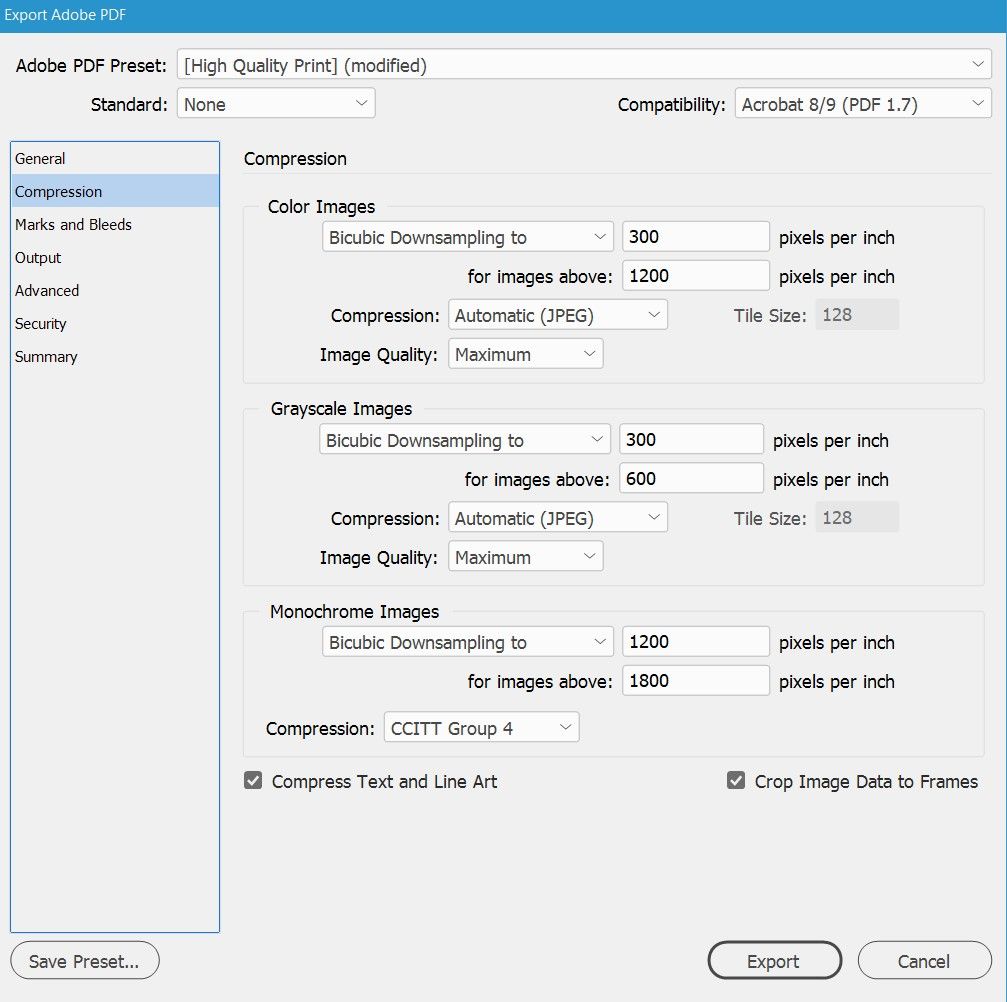Image resolution: width=1007 pixels, height=1002 pixels.
Task: Open Color Images downsampling method dropdown
Action: coord(468,237)
